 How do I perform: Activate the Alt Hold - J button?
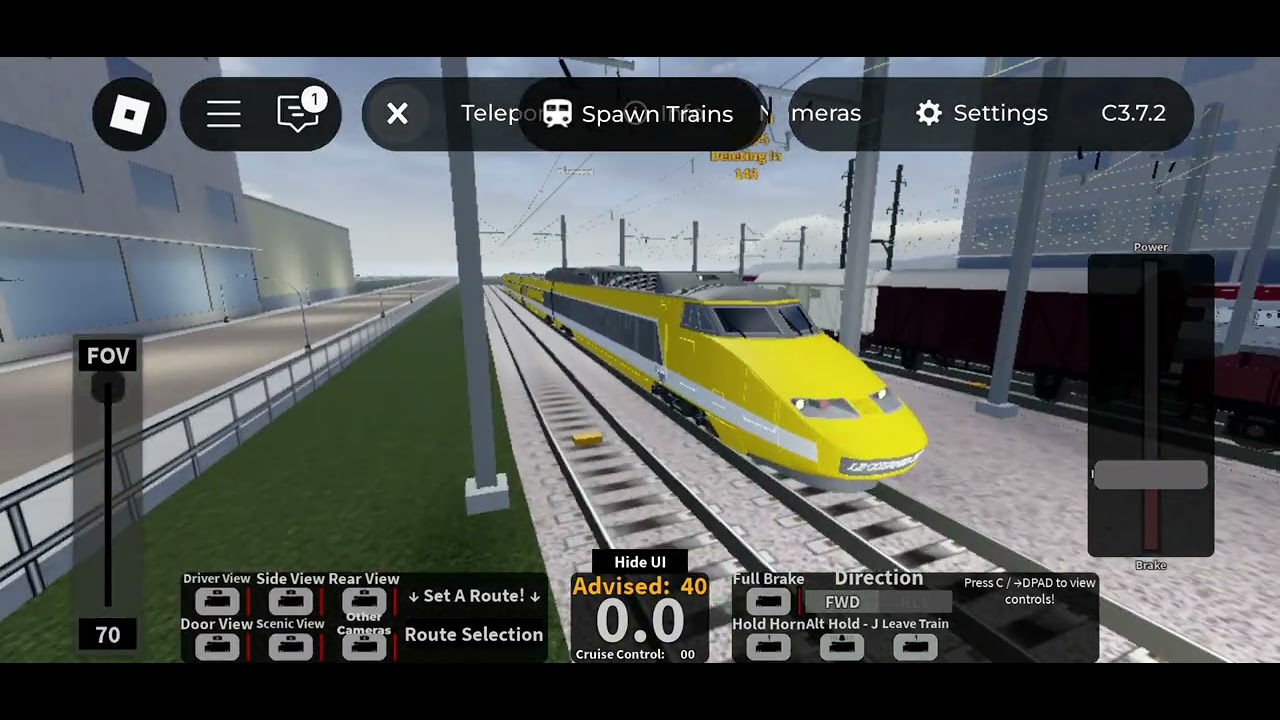tap(842, 647)
